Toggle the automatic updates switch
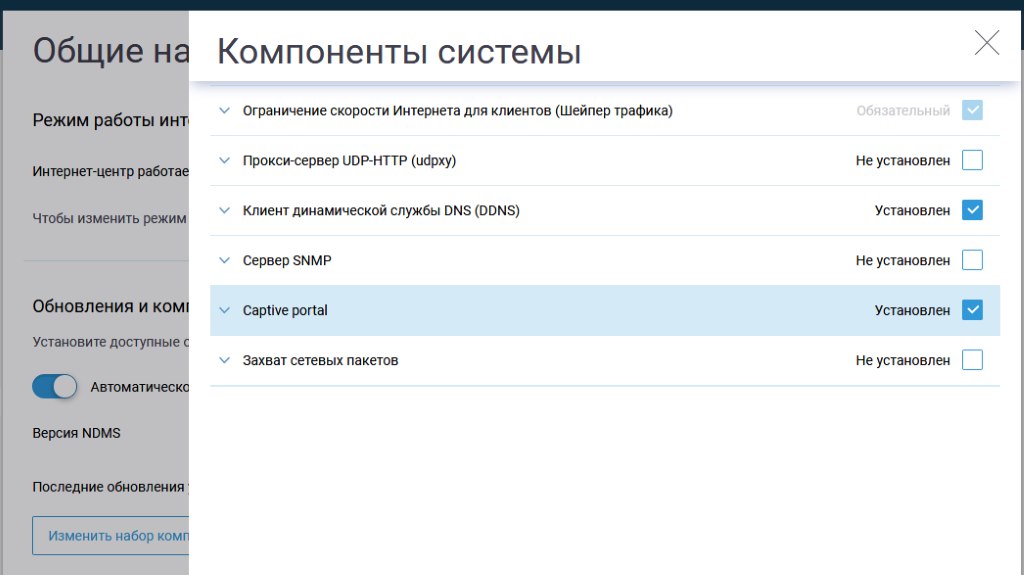 coord(55,387)
